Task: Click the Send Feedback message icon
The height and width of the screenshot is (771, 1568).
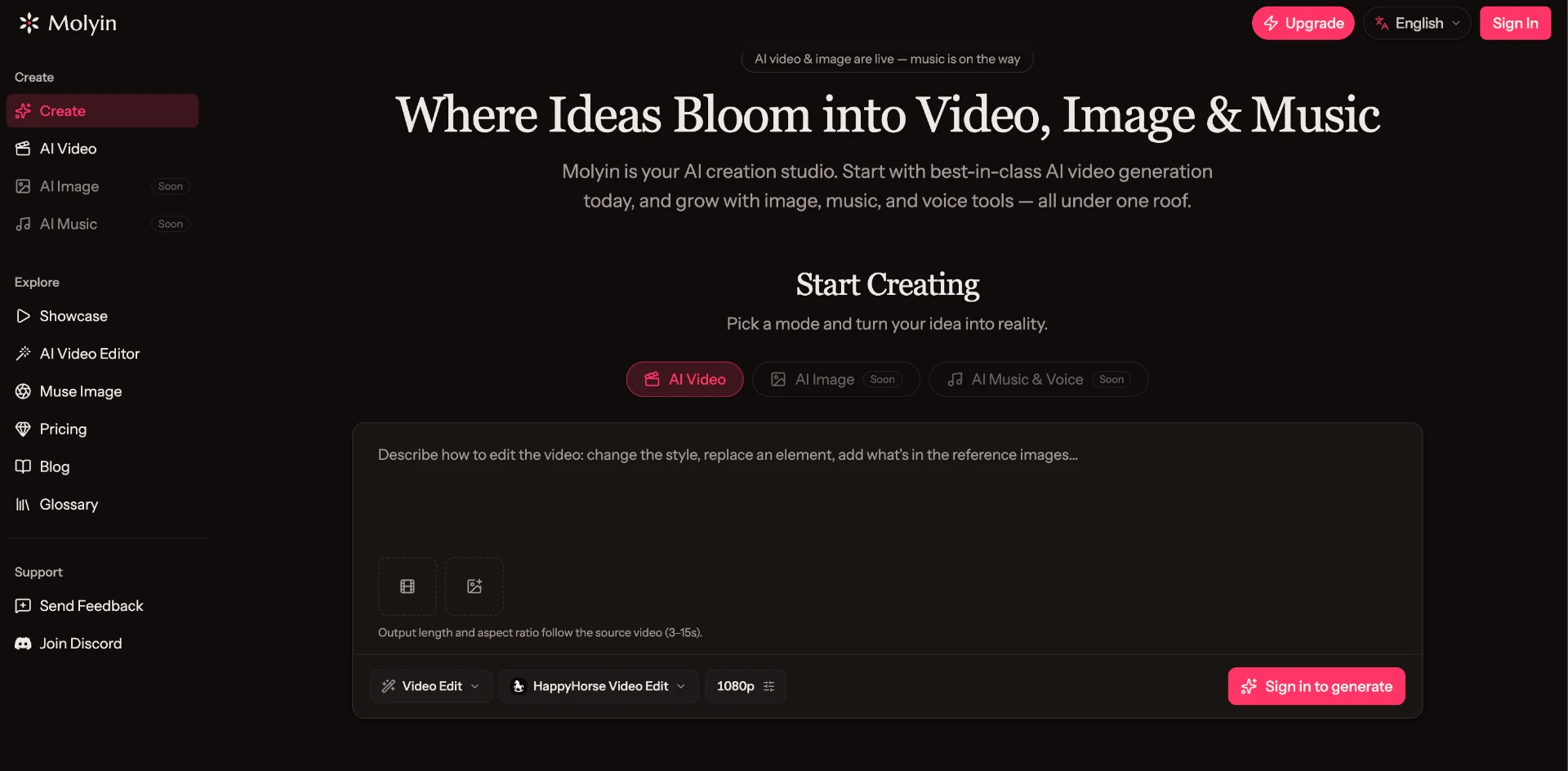Action: (x=23, y=606)
